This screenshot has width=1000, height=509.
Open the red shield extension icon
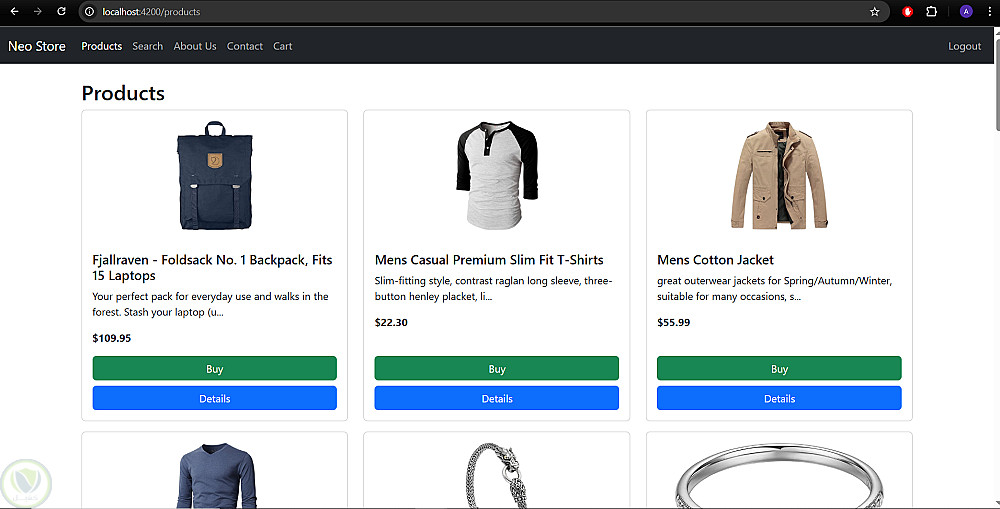908,12
